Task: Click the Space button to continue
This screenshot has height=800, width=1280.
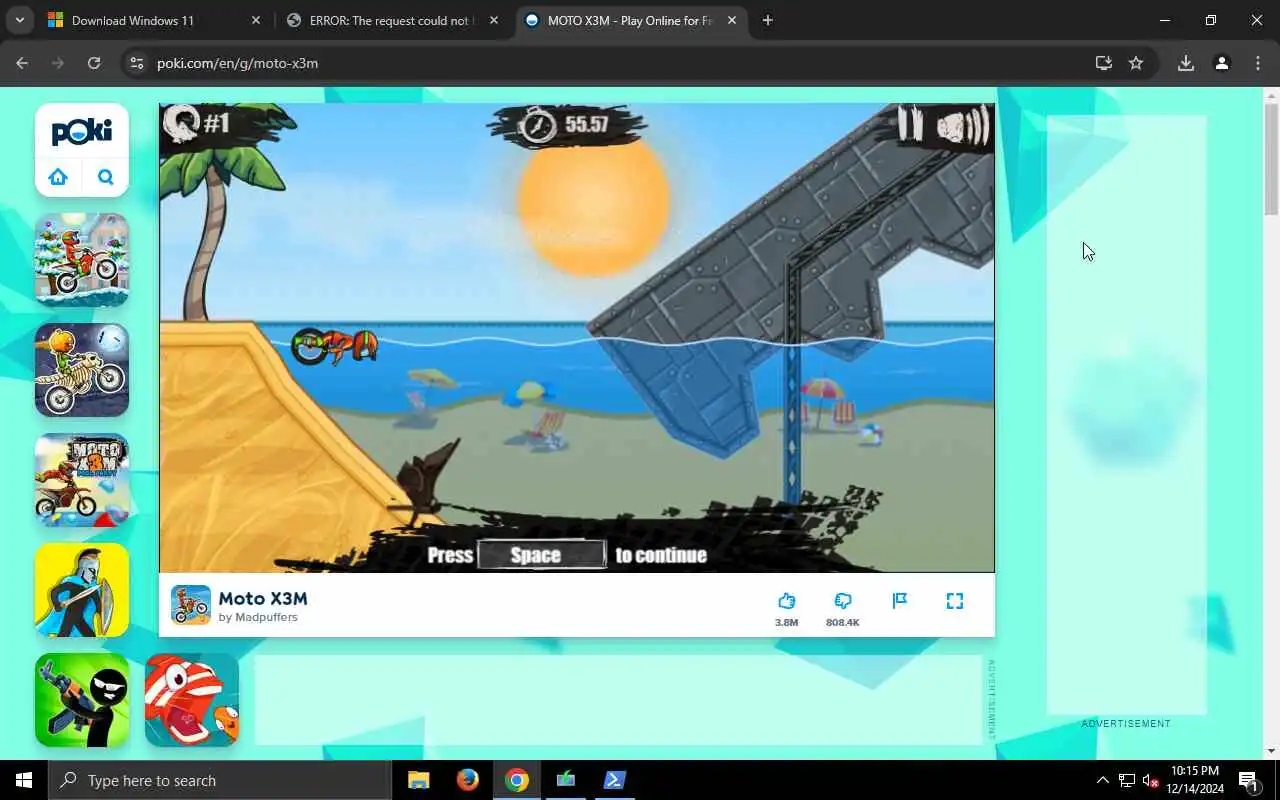Action: pos(541,555)
